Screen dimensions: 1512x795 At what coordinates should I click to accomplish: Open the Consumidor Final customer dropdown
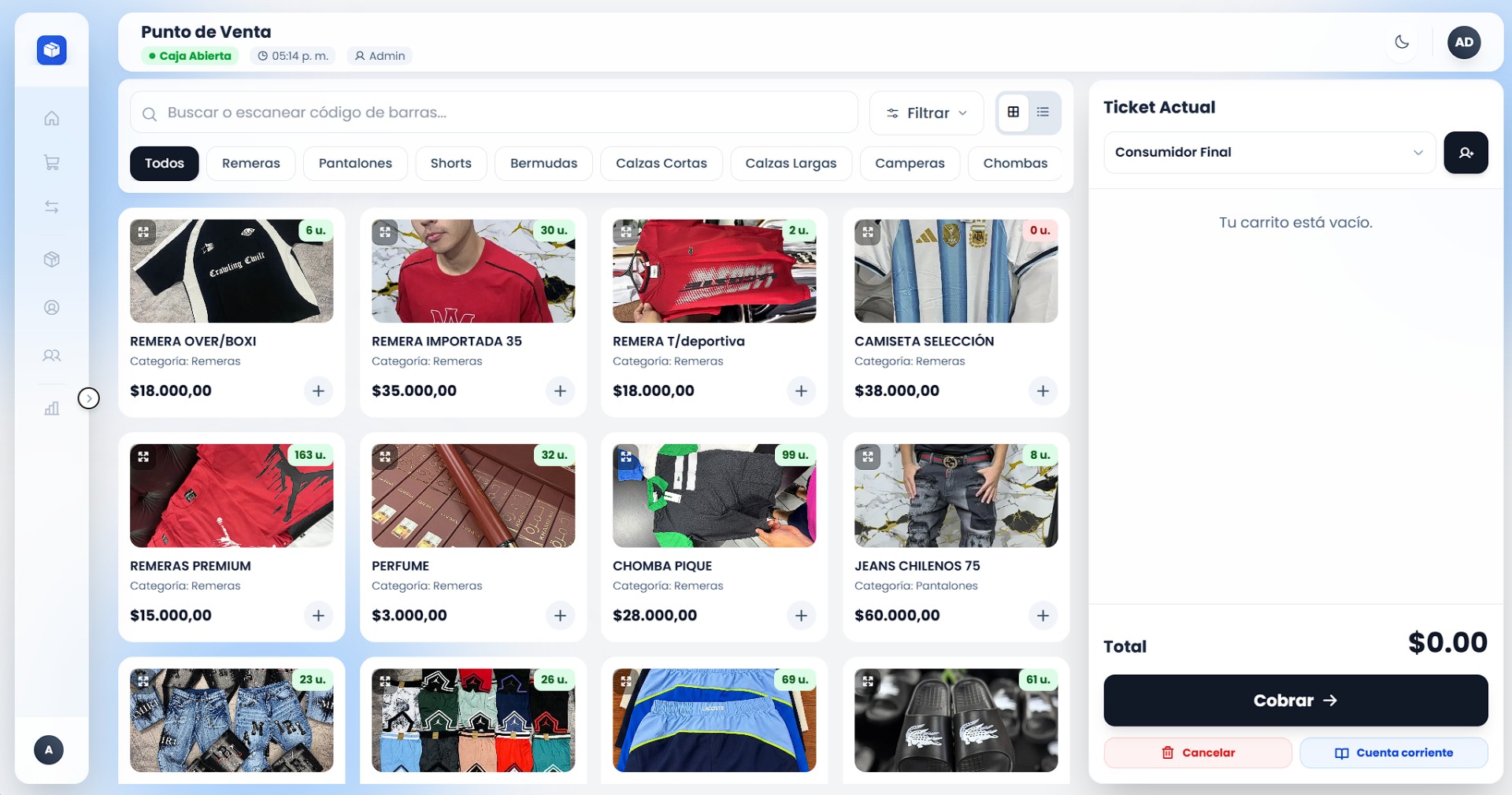(x=1269, y=153)
